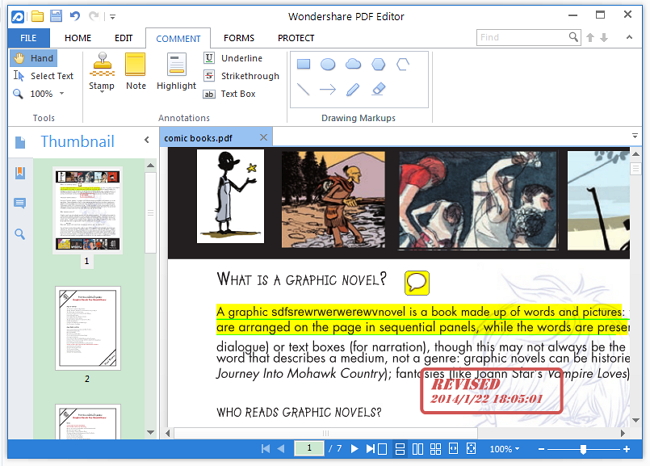Screen dimensions: 650x466
Task: Select the cloud drawing markup shape
Action: click(x=353, y=64)
